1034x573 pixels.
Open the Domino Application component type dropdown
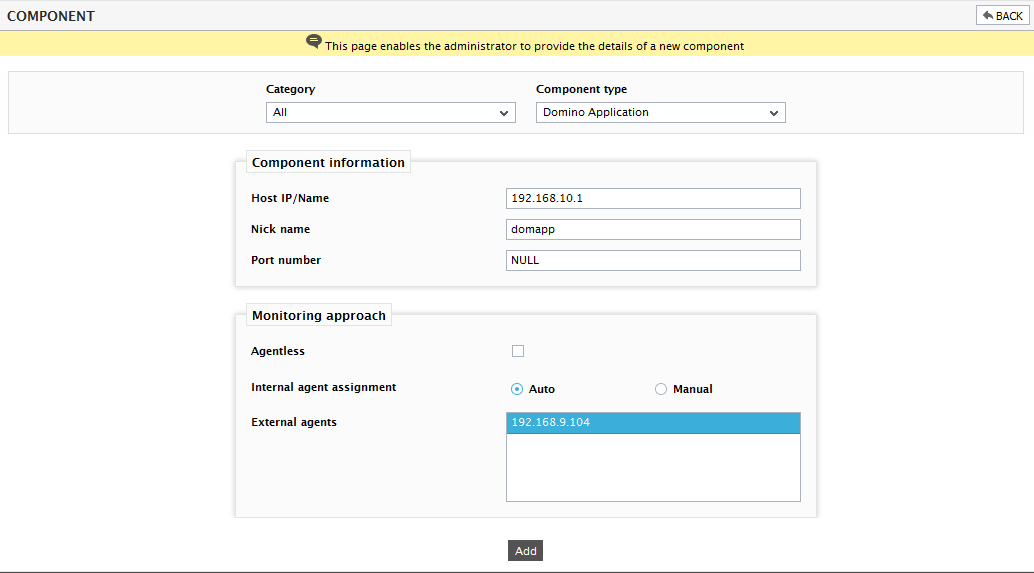(660, 112)
